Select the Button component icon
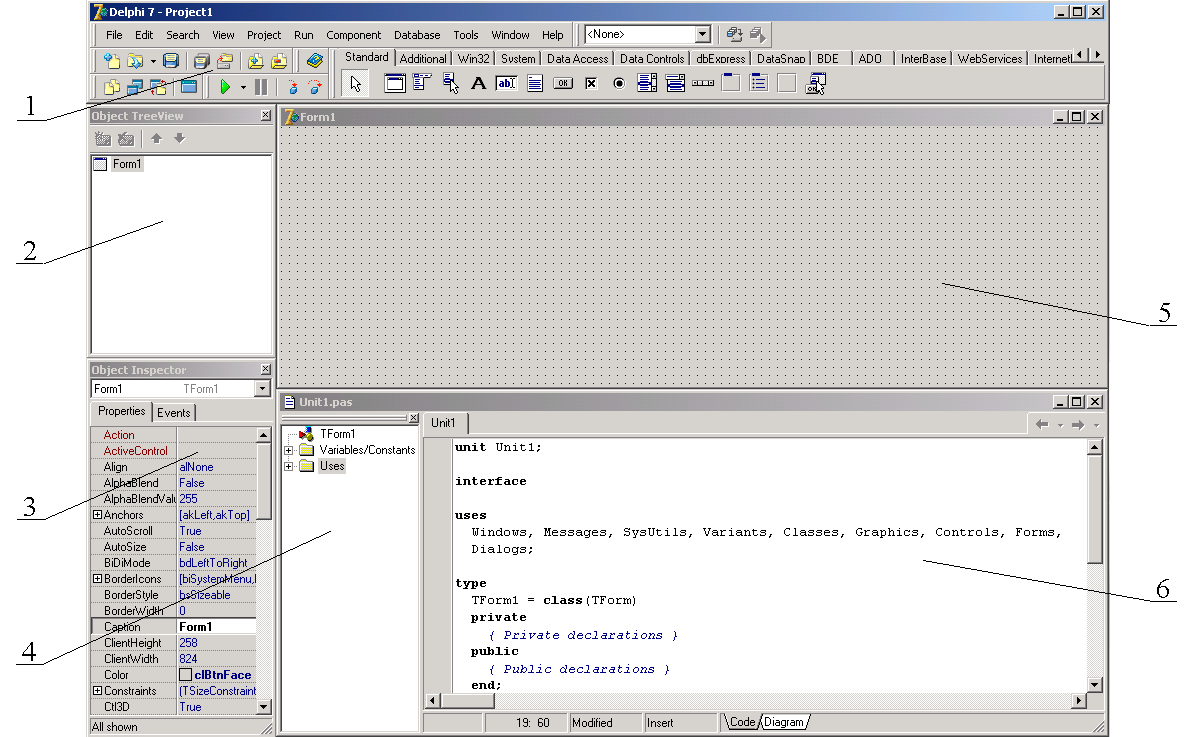1200x737 pixels. (563, 83)
